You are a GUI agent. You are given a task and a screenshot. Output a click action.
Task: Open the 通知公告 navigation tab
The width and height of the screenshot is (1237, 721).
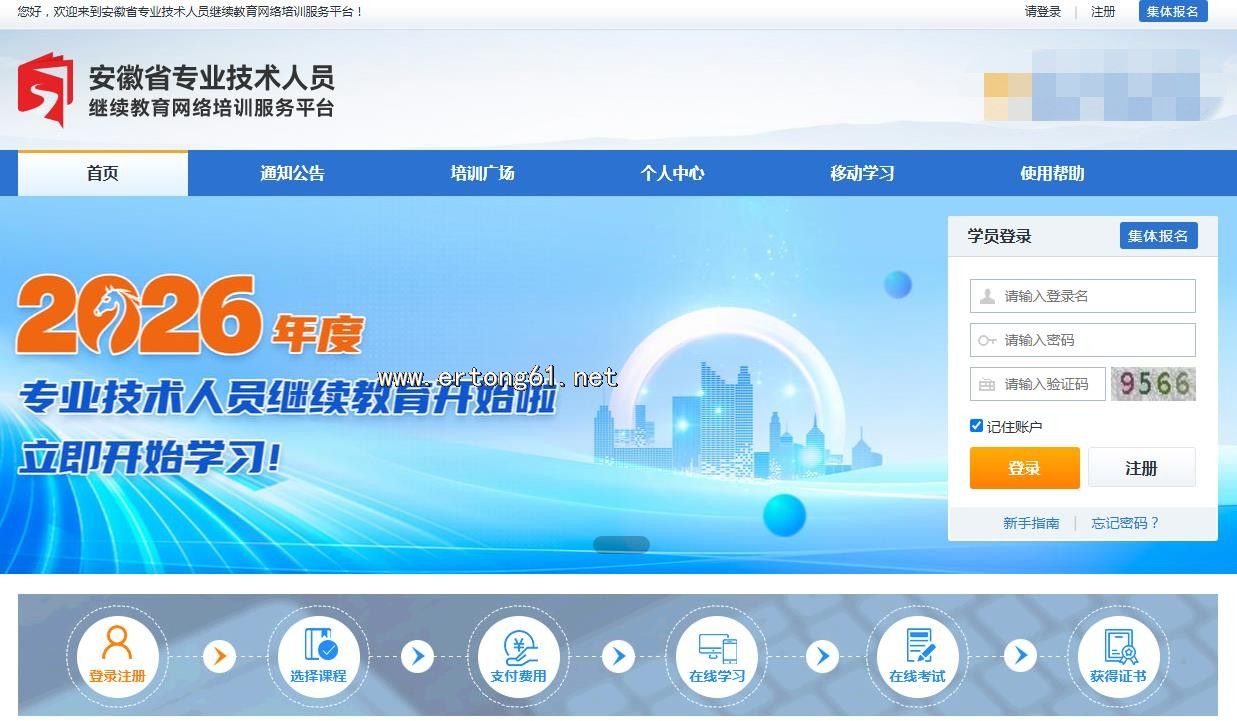tap(292, 173)
